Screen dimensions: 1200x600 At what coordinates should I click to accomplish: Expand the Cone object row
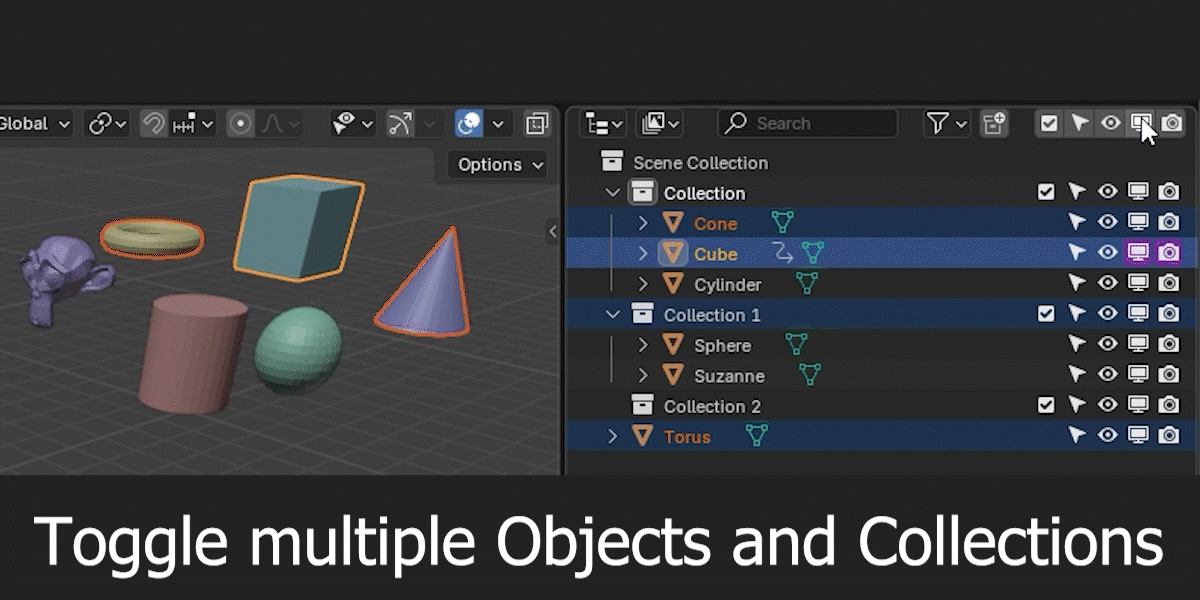point(643,223)
